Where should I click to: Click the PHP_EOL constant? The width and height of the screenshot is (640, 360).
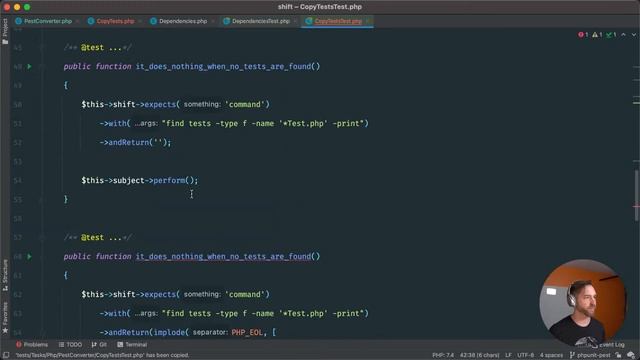(x=247, y=332)
